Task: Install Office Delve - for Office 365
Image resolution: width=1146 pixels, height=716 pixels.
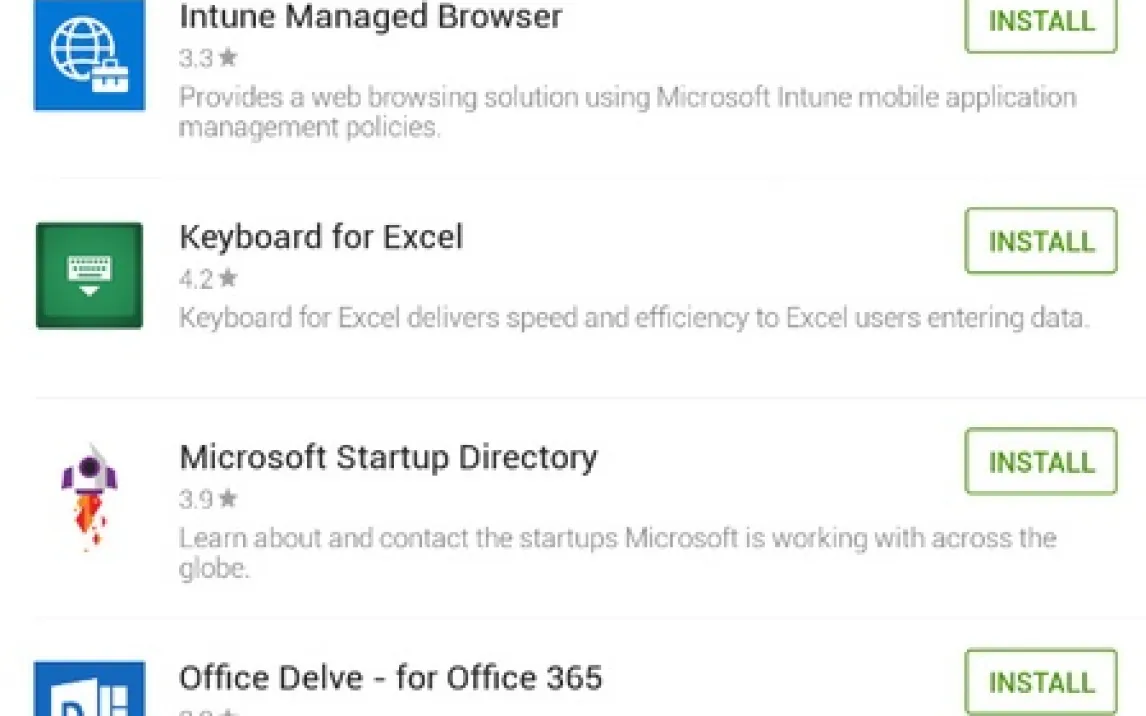Action: (1040, 682)
